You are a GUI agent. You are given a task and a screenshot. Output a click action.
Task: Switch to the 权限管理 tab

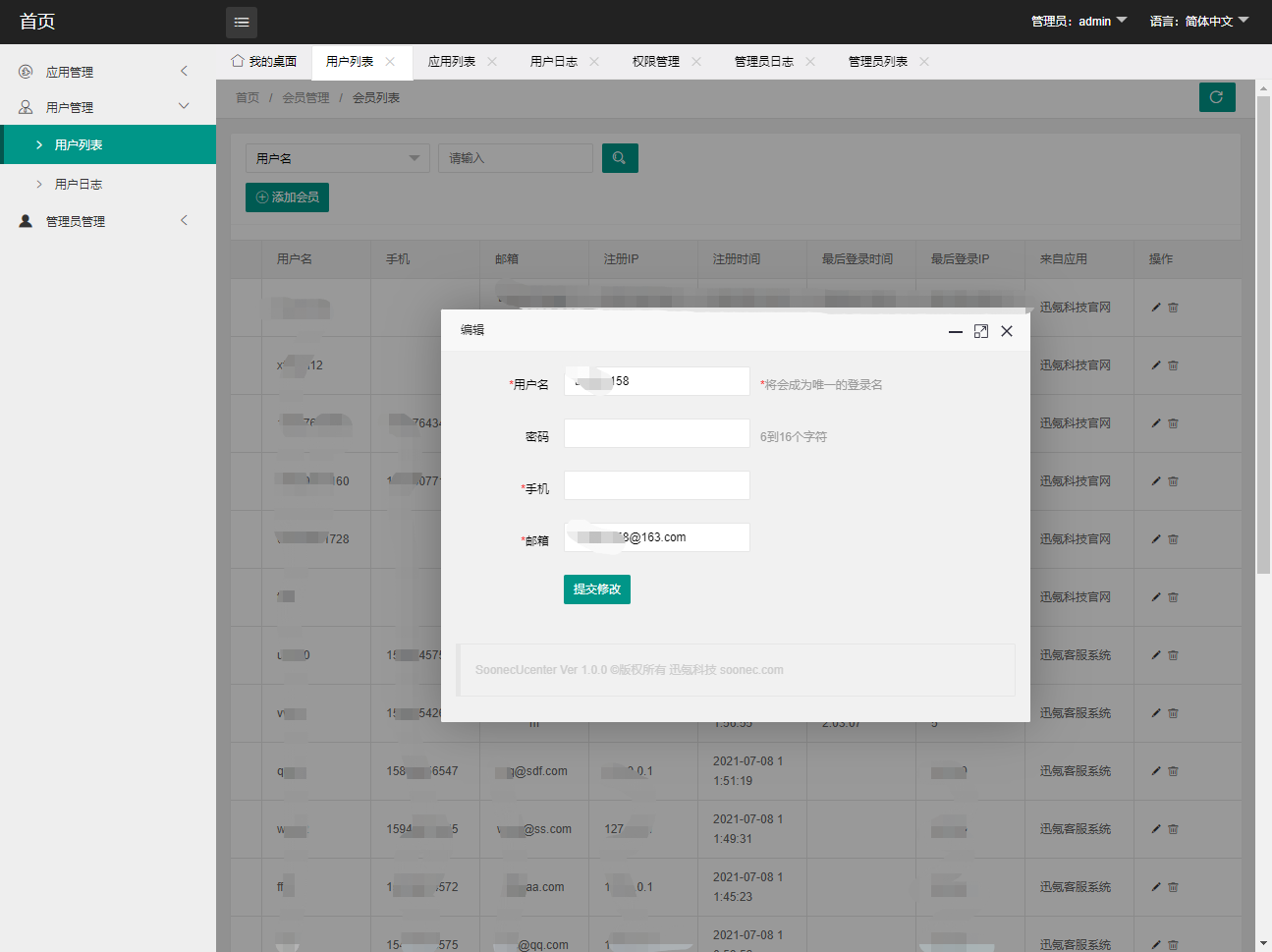point(656,62)
